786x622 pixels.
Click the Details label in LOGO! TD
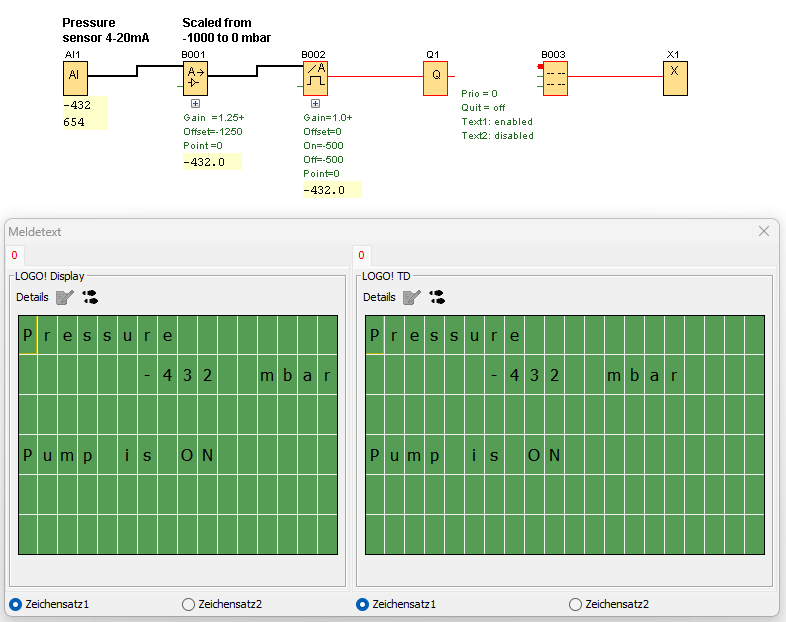click(379, 297)
